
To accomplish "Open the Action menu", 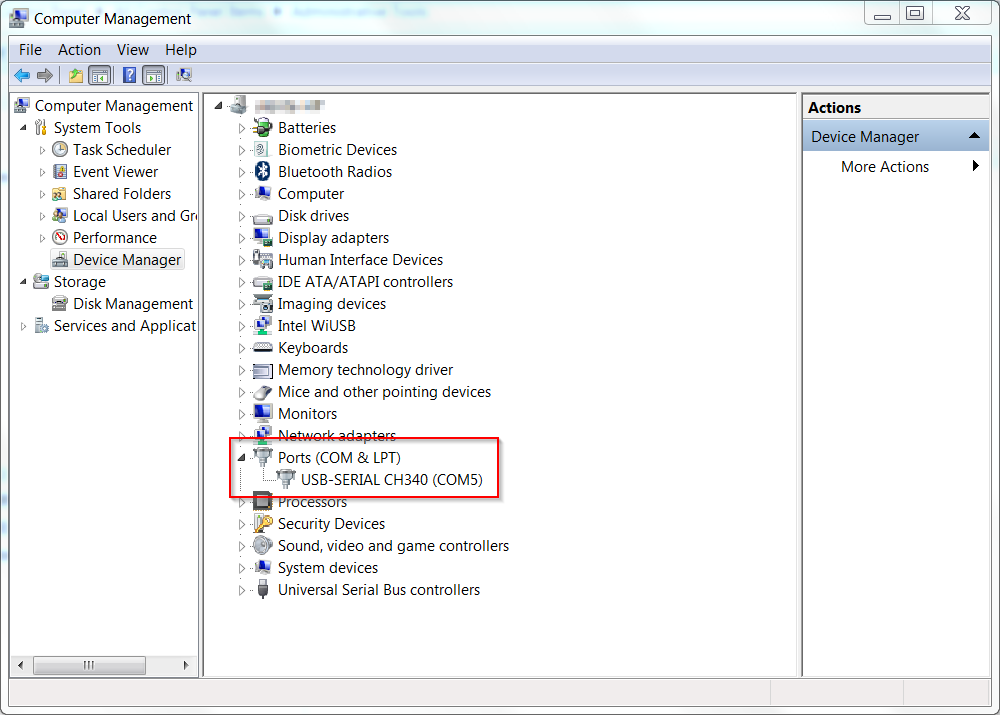I will [x=79, y=50].
